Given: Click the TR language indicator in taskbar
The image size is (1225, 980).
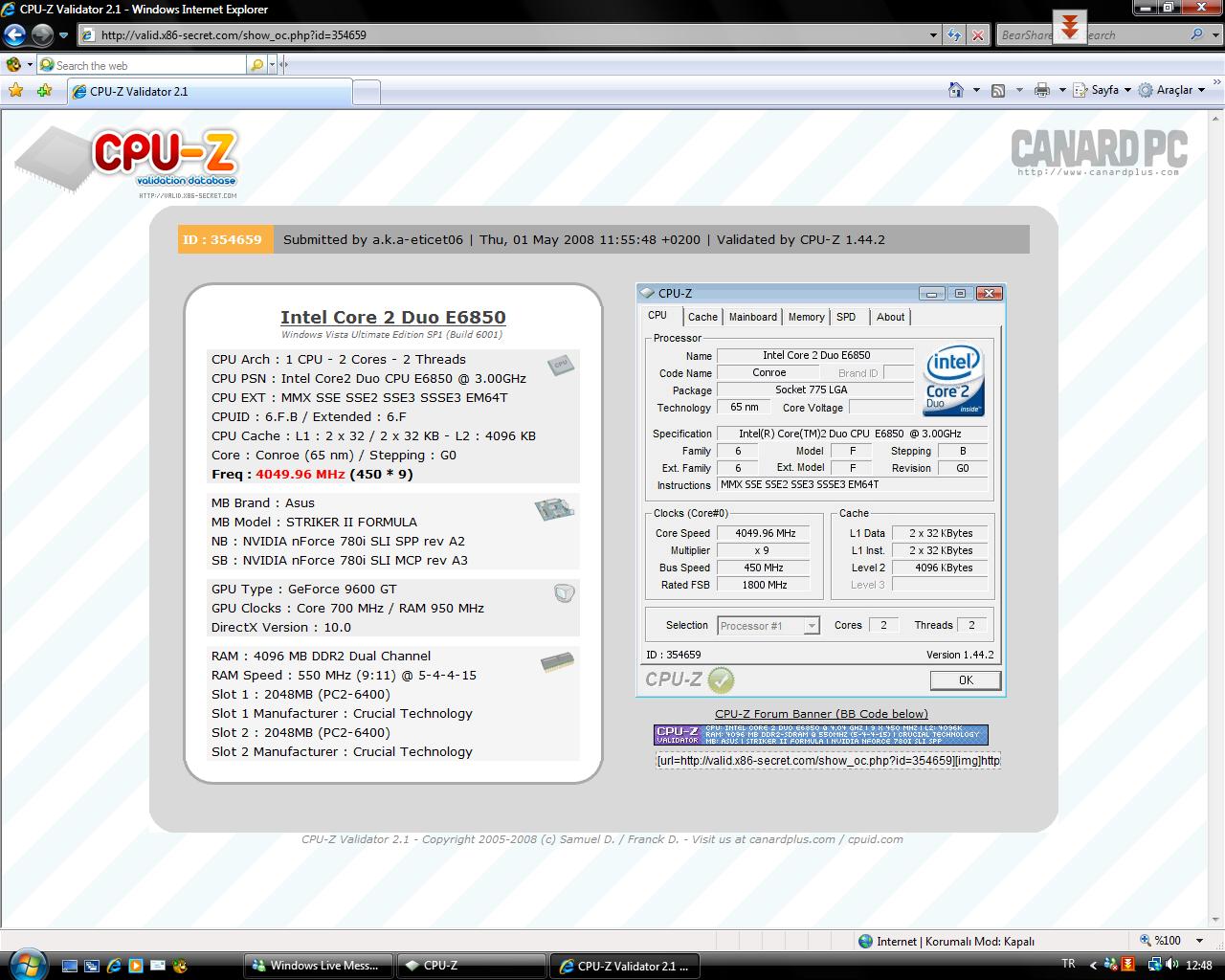Looking at the screenshot, I should point(1069,964).
